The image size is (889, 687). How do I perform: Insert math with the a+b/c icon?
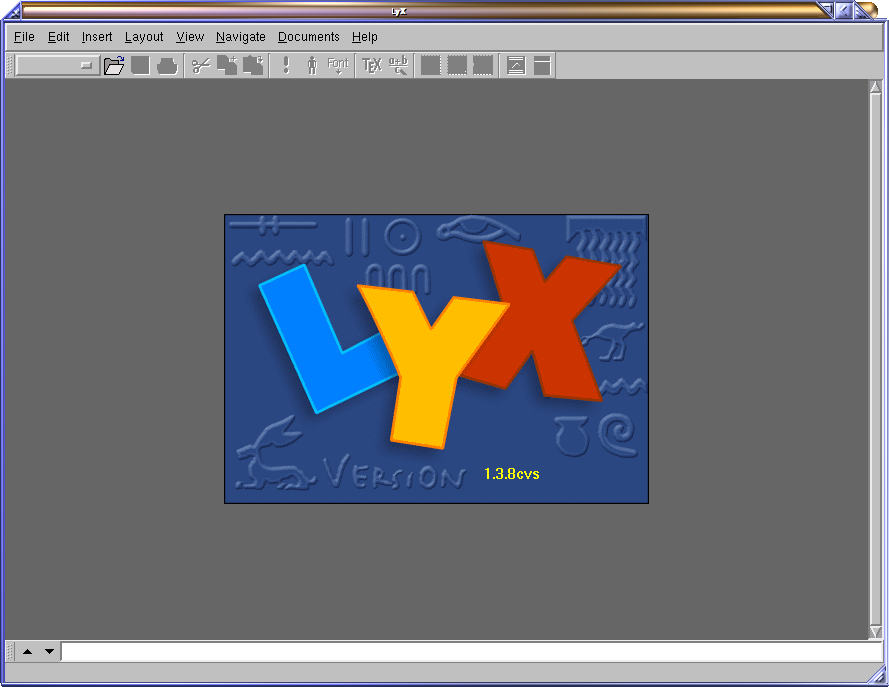pos(398,66)
